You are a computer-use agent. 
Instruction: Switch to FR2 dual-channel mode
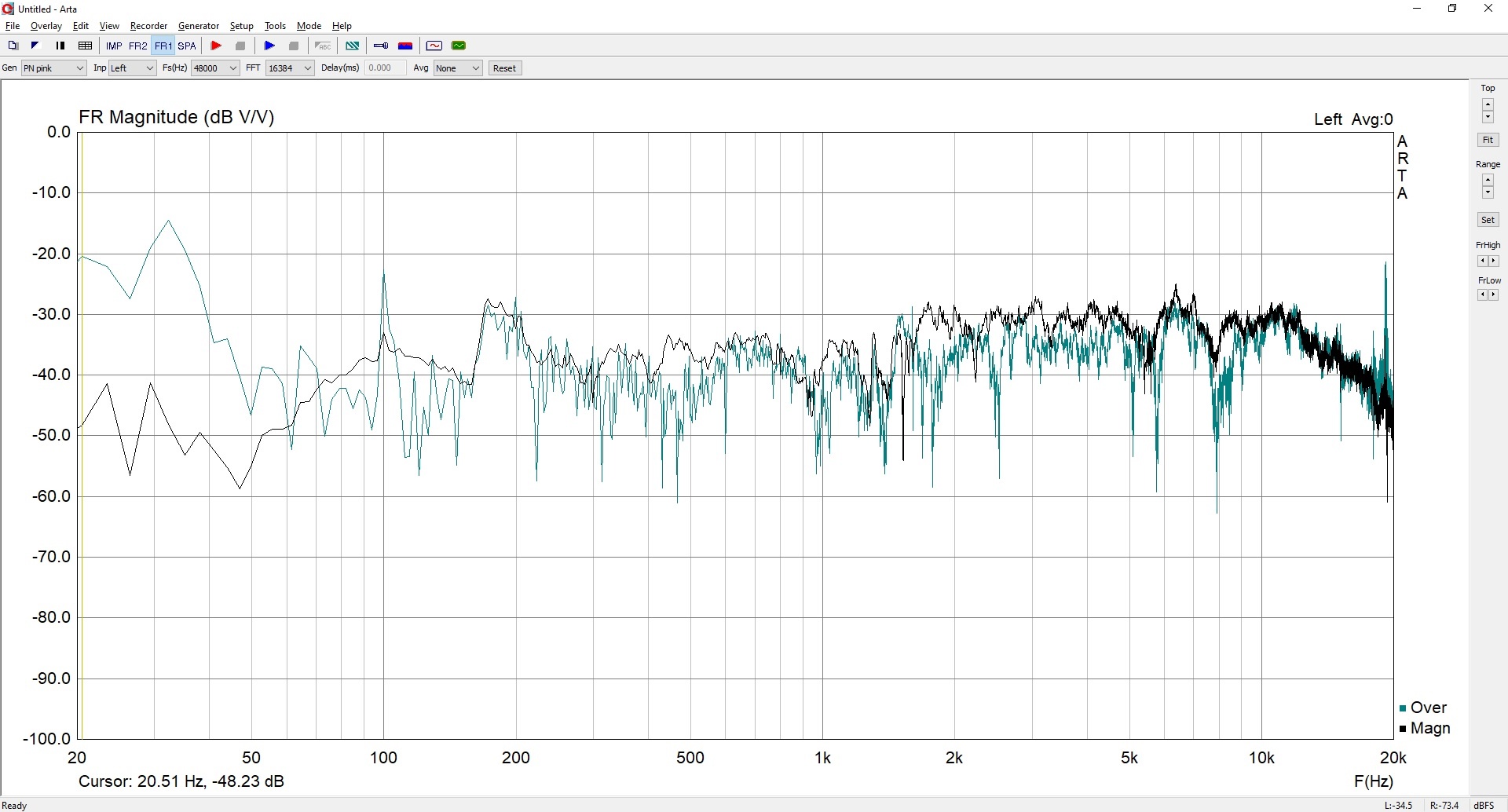(x=138, y=46)
